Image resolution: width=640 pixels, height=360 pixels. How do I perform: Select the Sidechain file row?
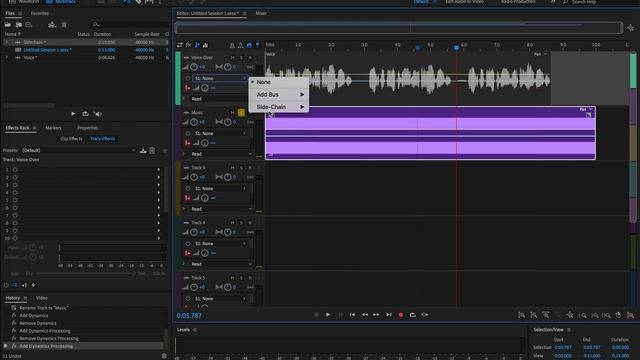coord(86,42)
